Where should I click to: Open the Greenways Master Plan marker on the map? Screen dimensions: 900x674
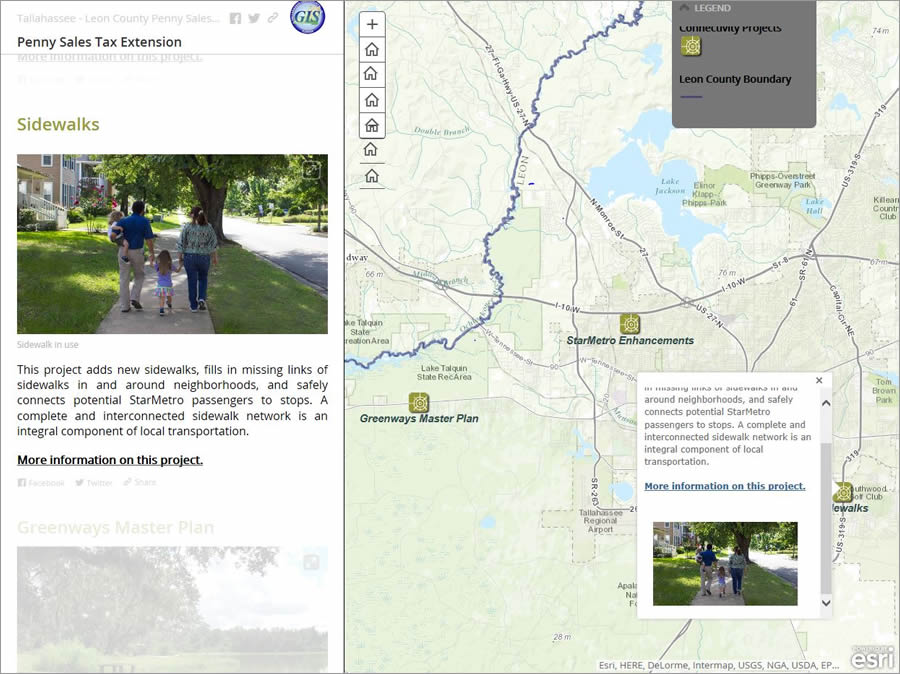[x=418, y=404]
